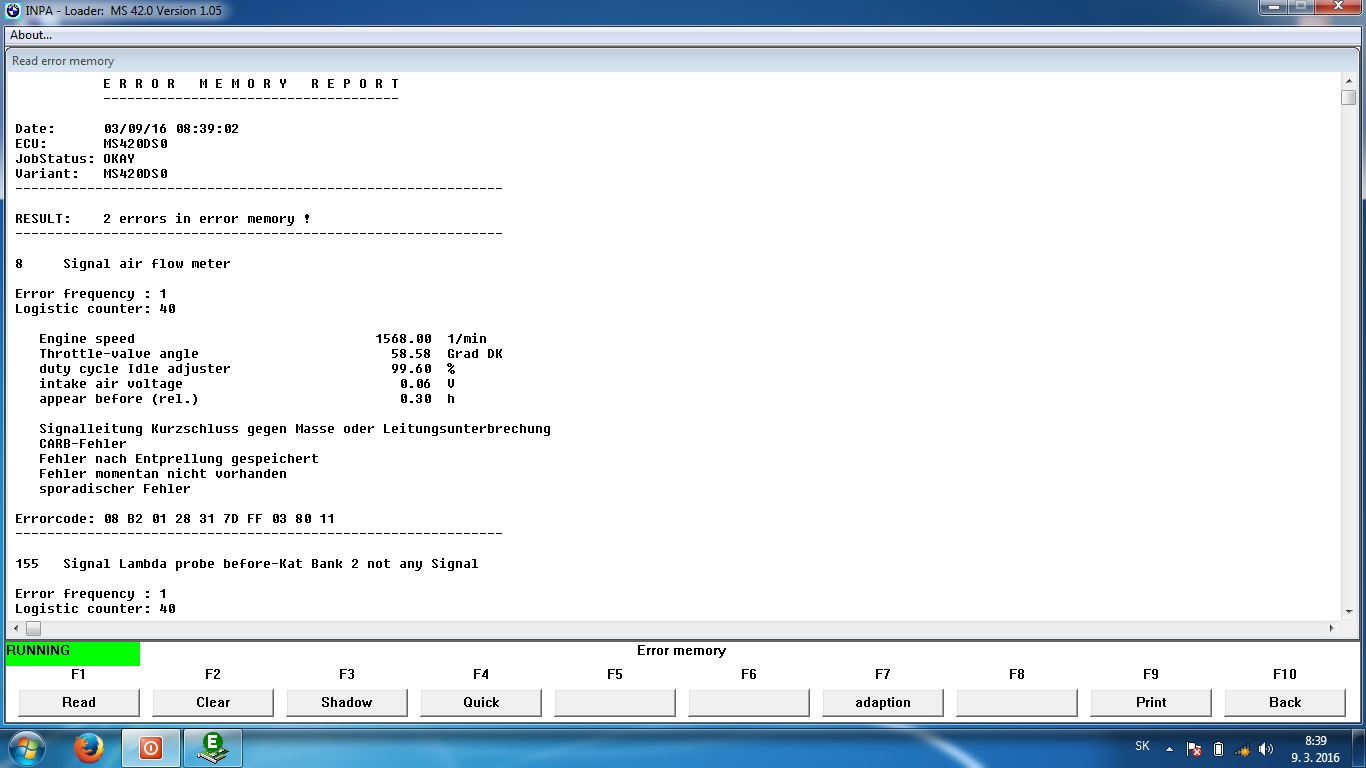Click the horizontal scrollbar right arrow
Image resolution: width=1366 pixels, height=768 pixels.
1331,629
